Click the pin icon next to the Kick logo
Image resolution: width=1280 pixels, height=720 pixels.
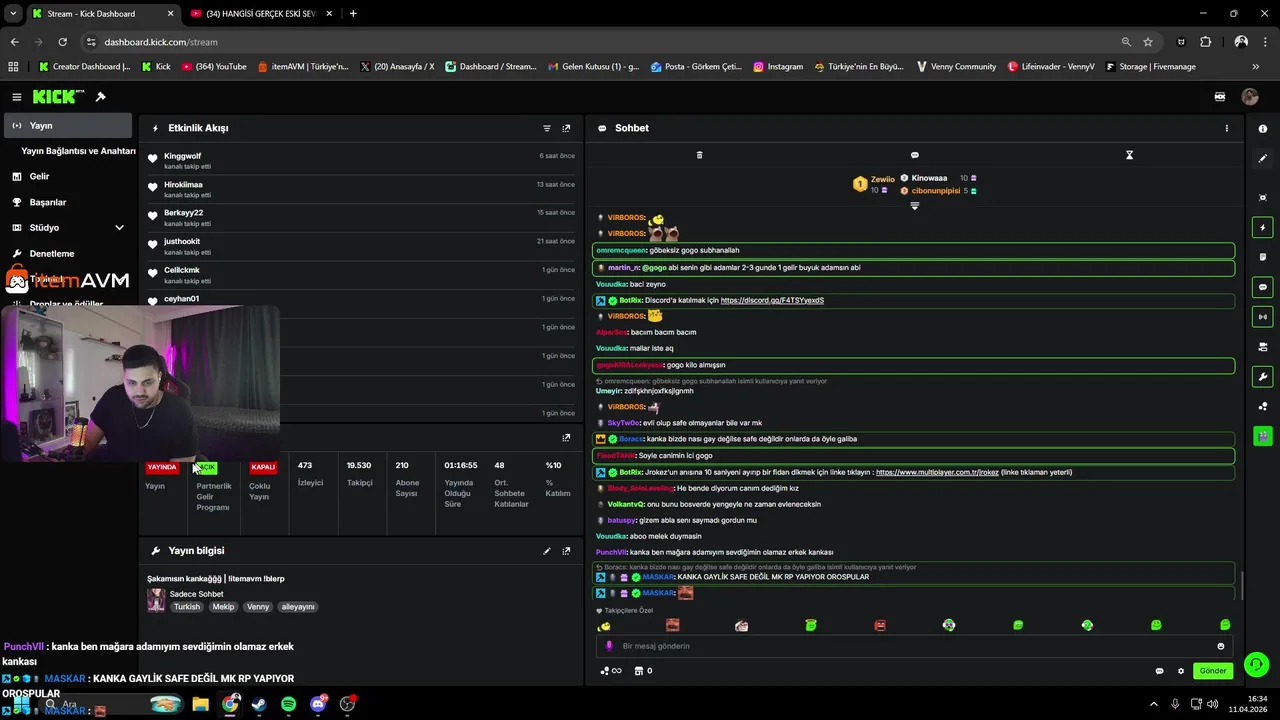point(100,97)
